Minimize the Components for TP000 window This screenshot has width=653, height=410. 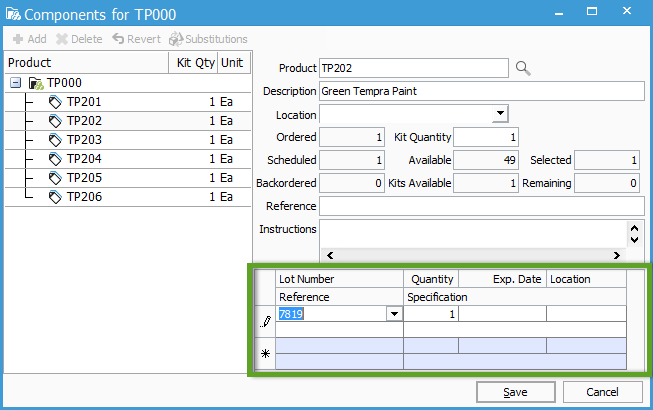click(559, 14)
